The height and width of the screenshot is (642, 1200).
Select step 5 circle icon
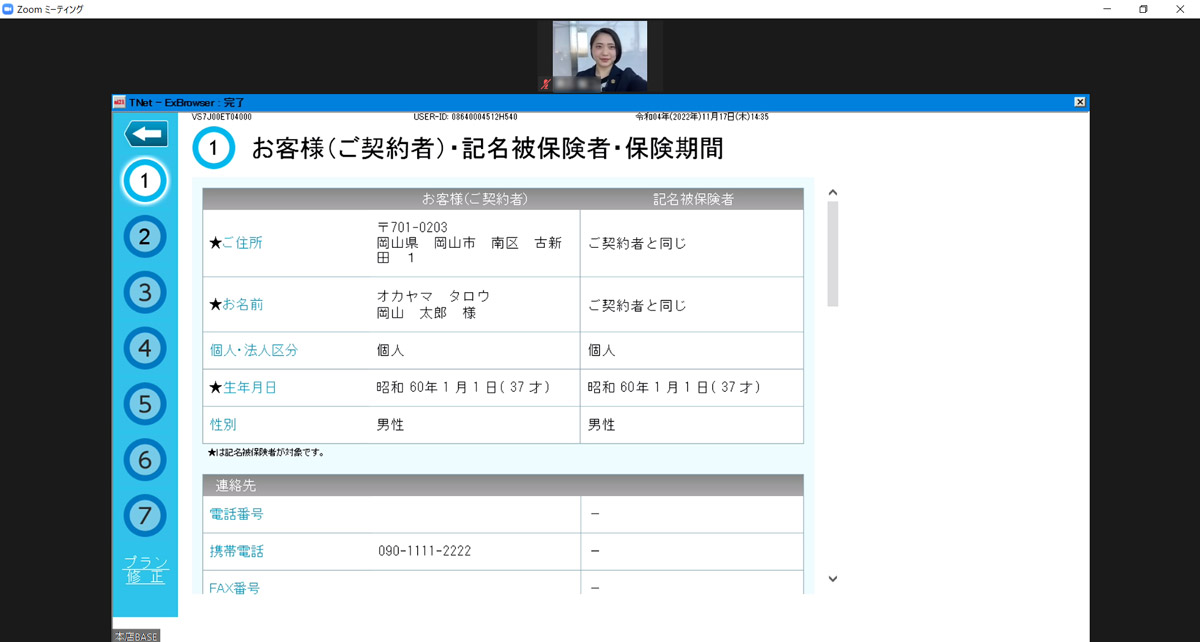click(145, 404)
